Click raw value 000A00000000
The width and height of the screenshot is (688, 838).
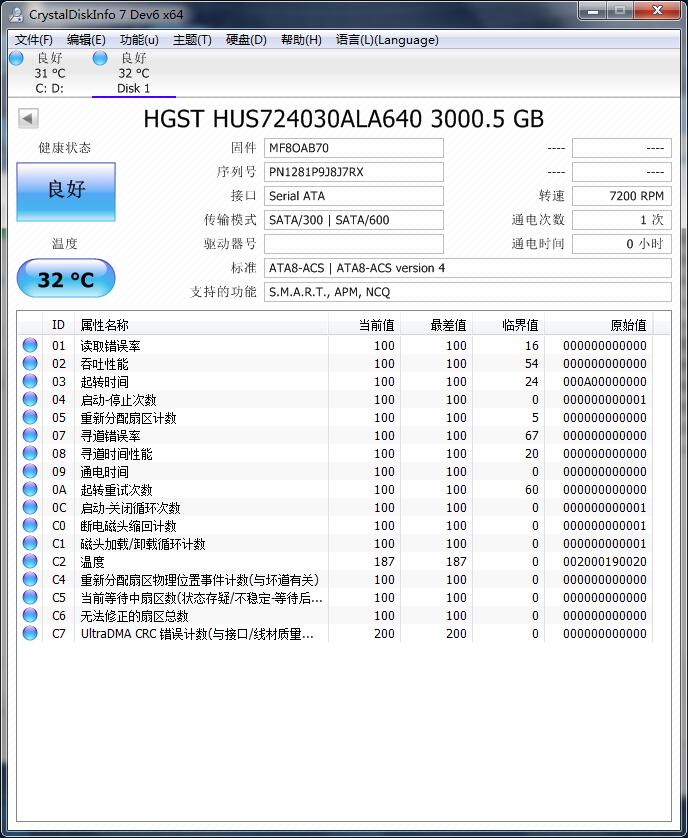pyautogui.click(x=605, y=382)
